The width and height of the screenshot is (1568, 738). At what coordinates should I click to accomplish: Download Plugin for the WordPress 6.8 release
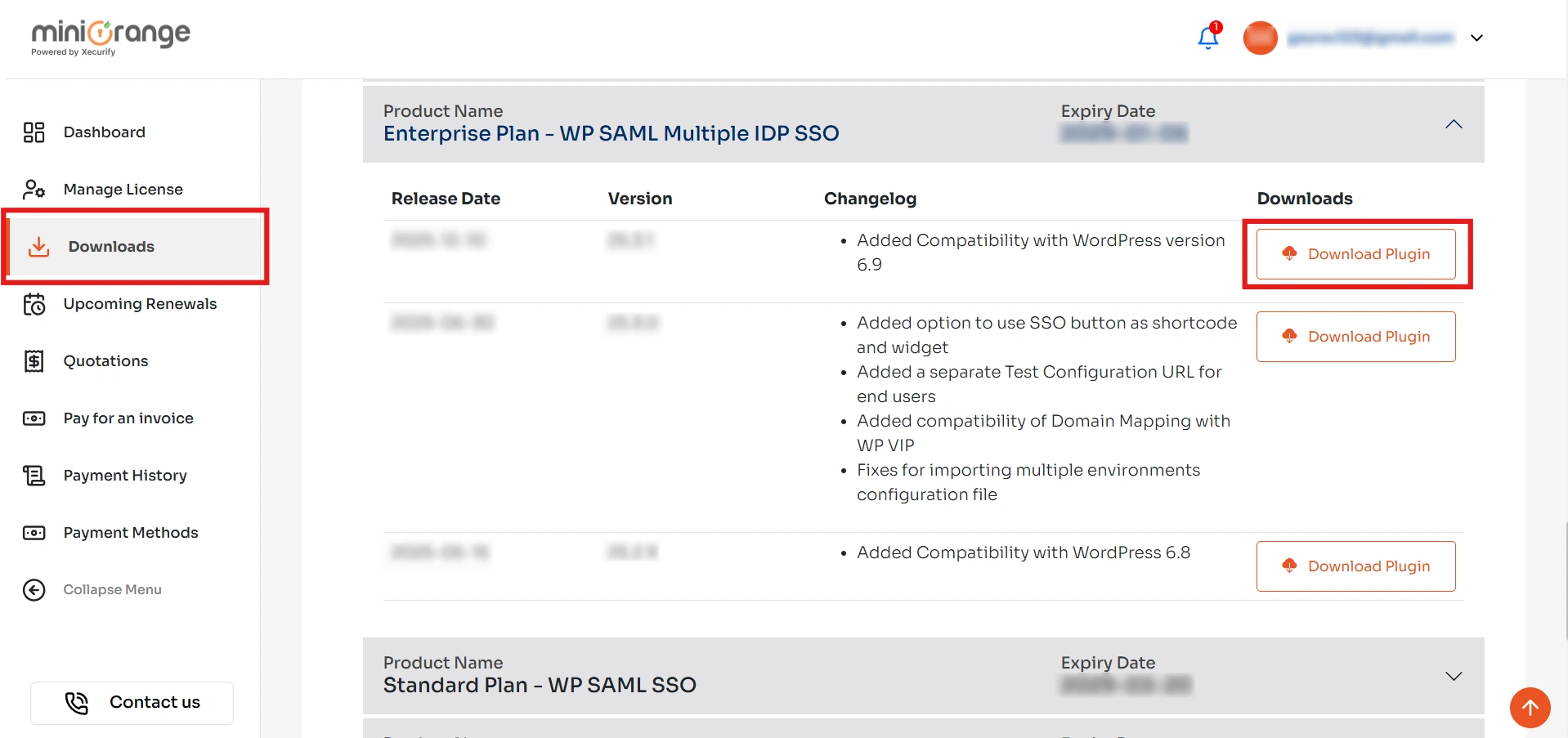coord(1355,566)
